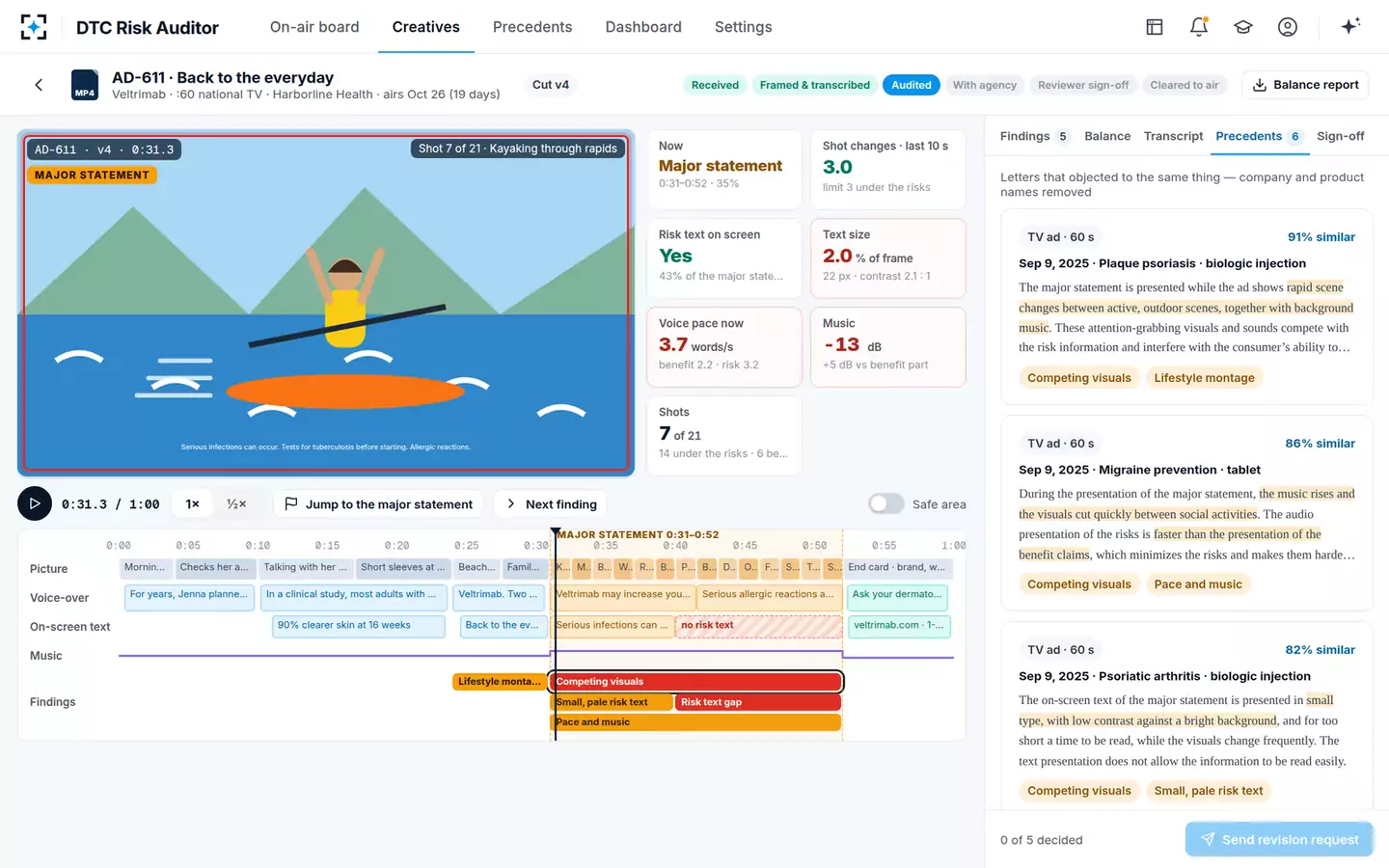The width and height of the screenshot is (1389, 868).
Task: Click the DTC Risk Auditor logo icon
Action: point(34,27)
